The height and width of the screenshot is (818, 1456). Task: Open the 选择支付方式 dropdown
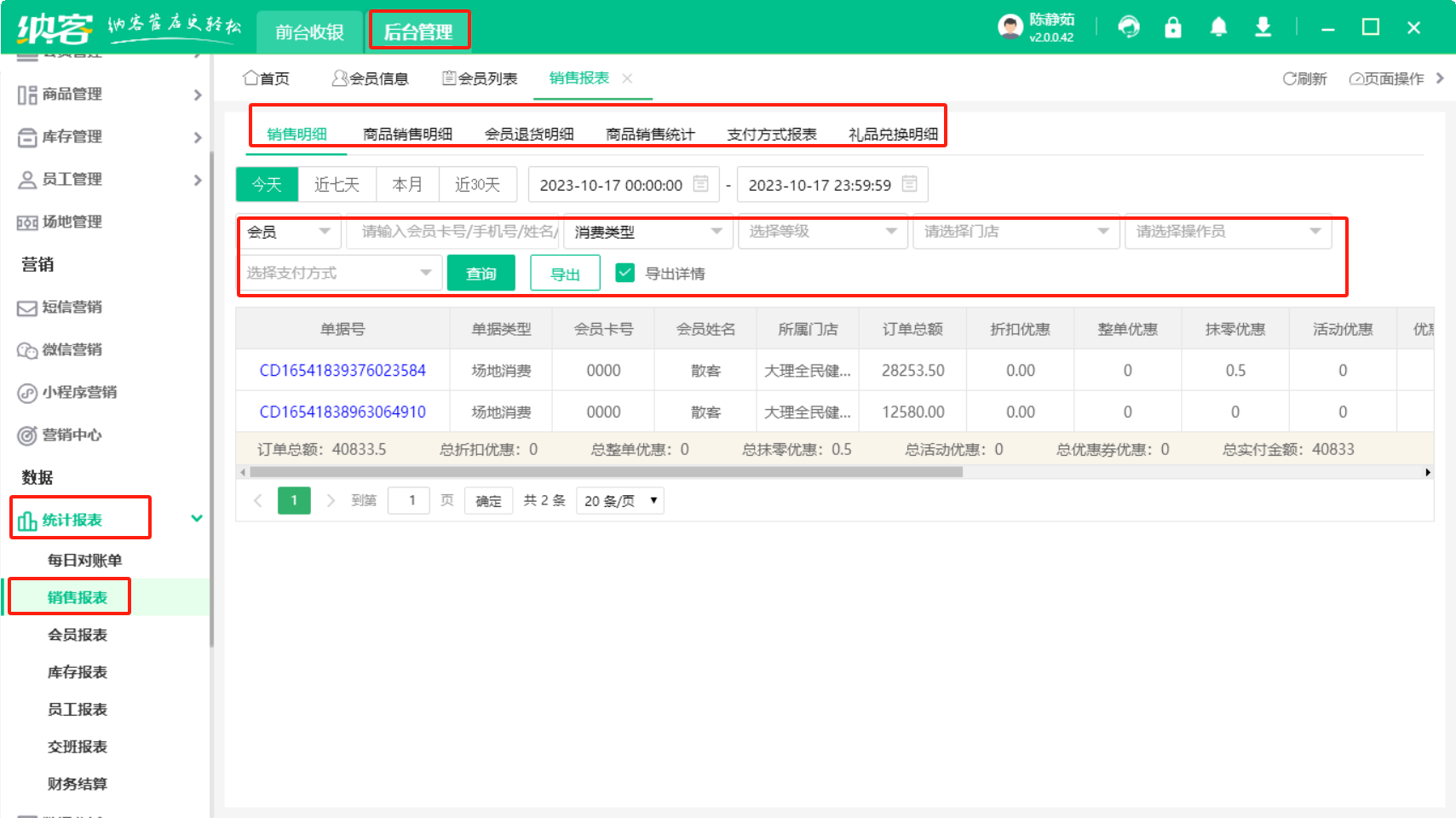coord(339,273)
